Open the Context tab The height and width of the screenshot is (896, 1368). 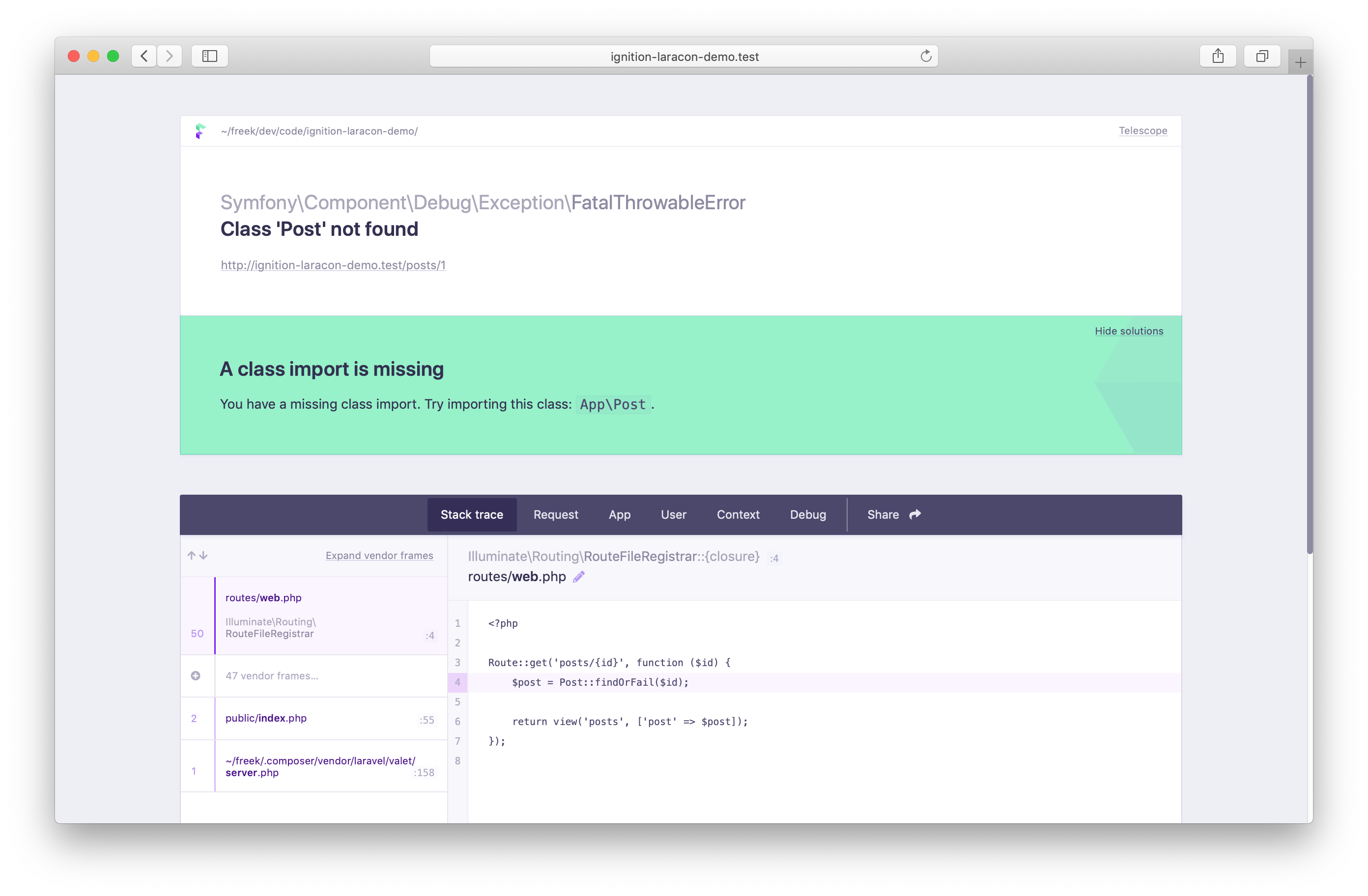(x=738, y=514)
